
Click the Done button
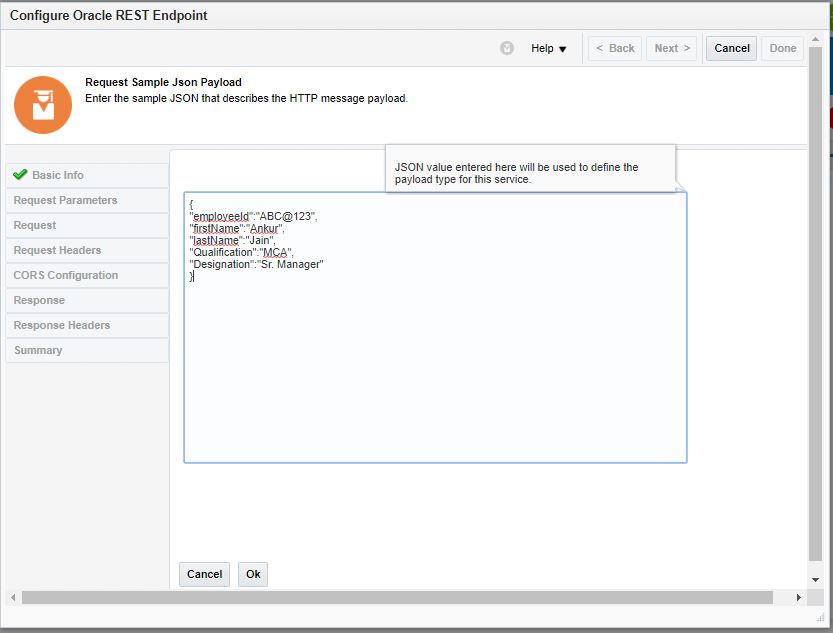[x=783, y=48]
